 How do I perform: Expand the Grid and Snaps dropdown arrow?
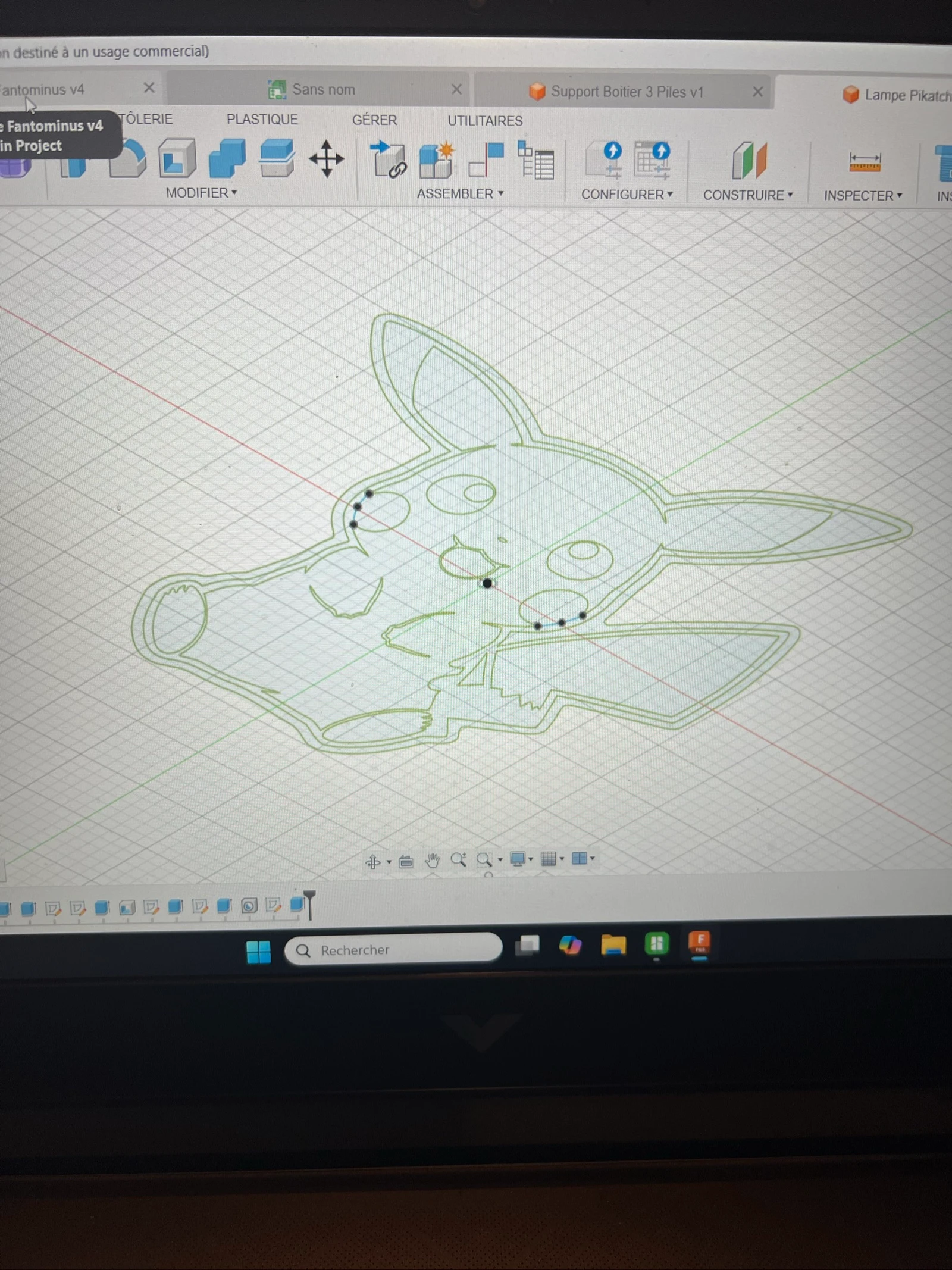click(562, 858)
